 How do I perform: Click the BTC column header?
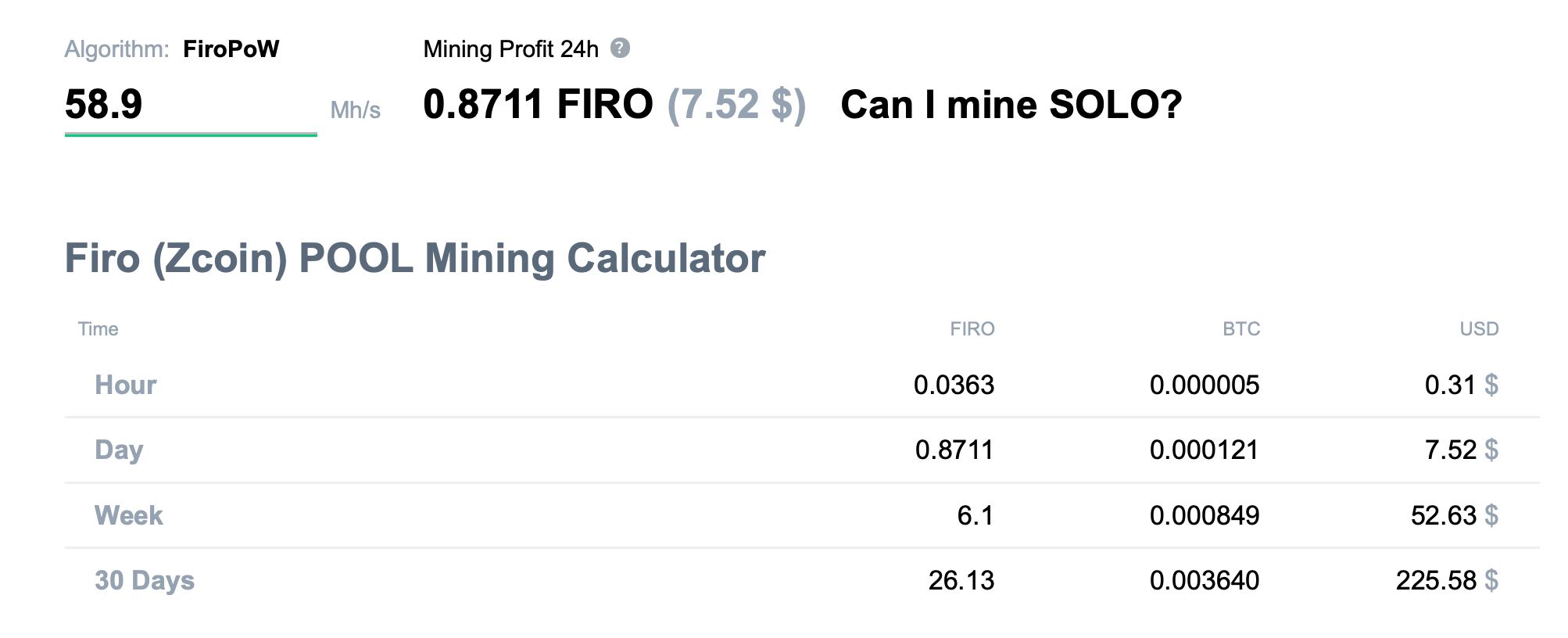pos(1240,329)
